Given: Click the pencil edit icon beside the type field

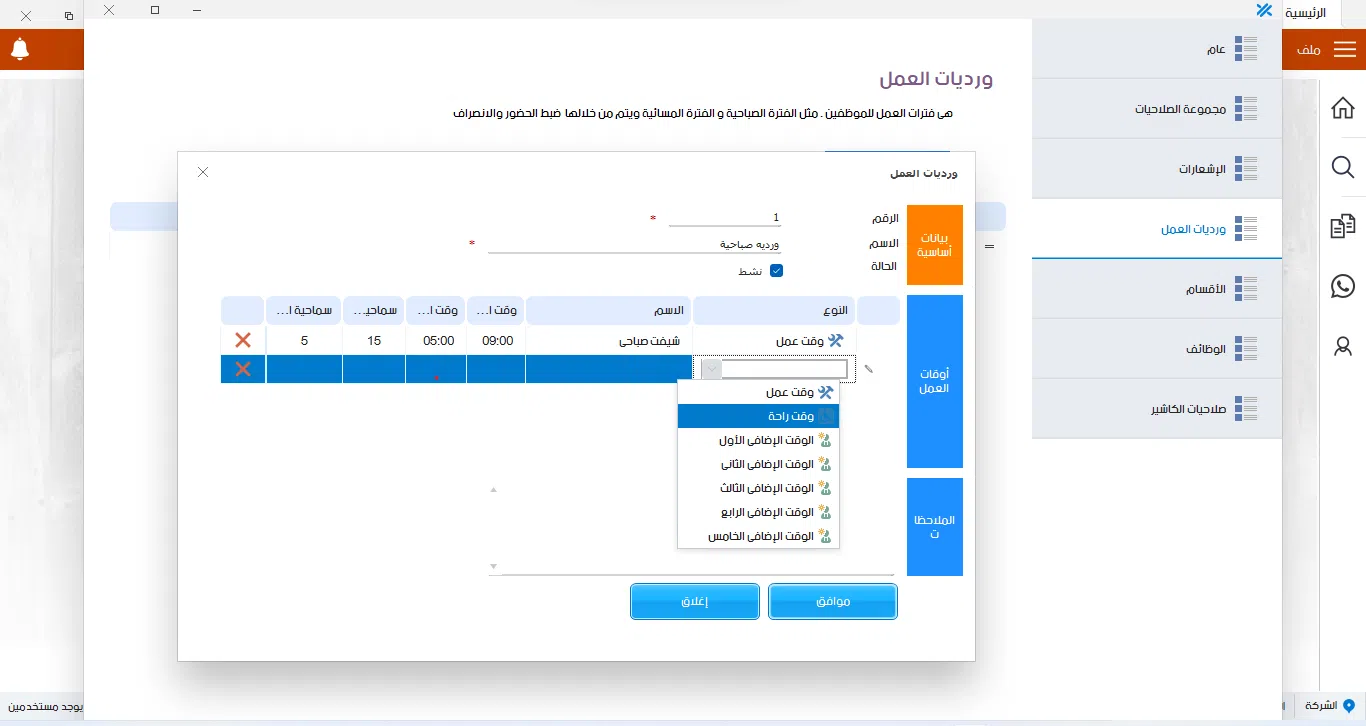Looking at the screenshot, I should tap(868, 368).
